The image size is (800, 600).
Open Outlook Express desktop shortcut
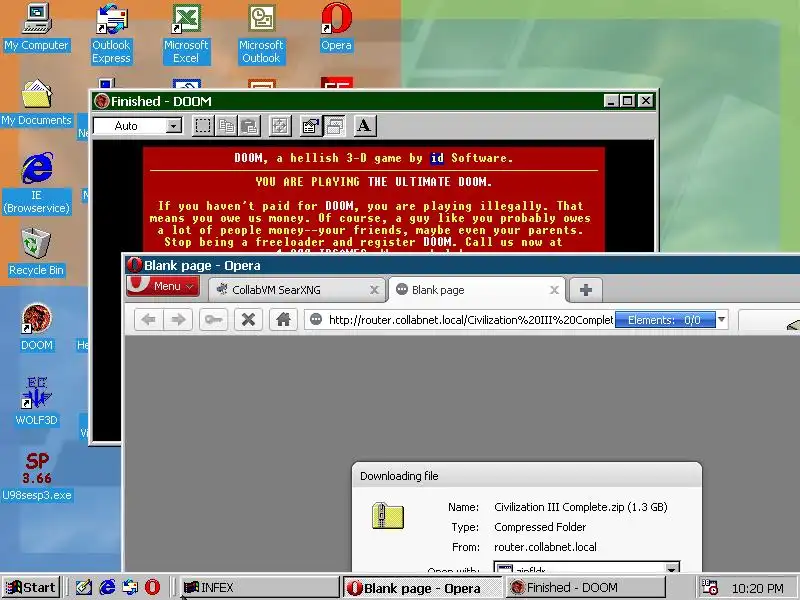[111, 33]
